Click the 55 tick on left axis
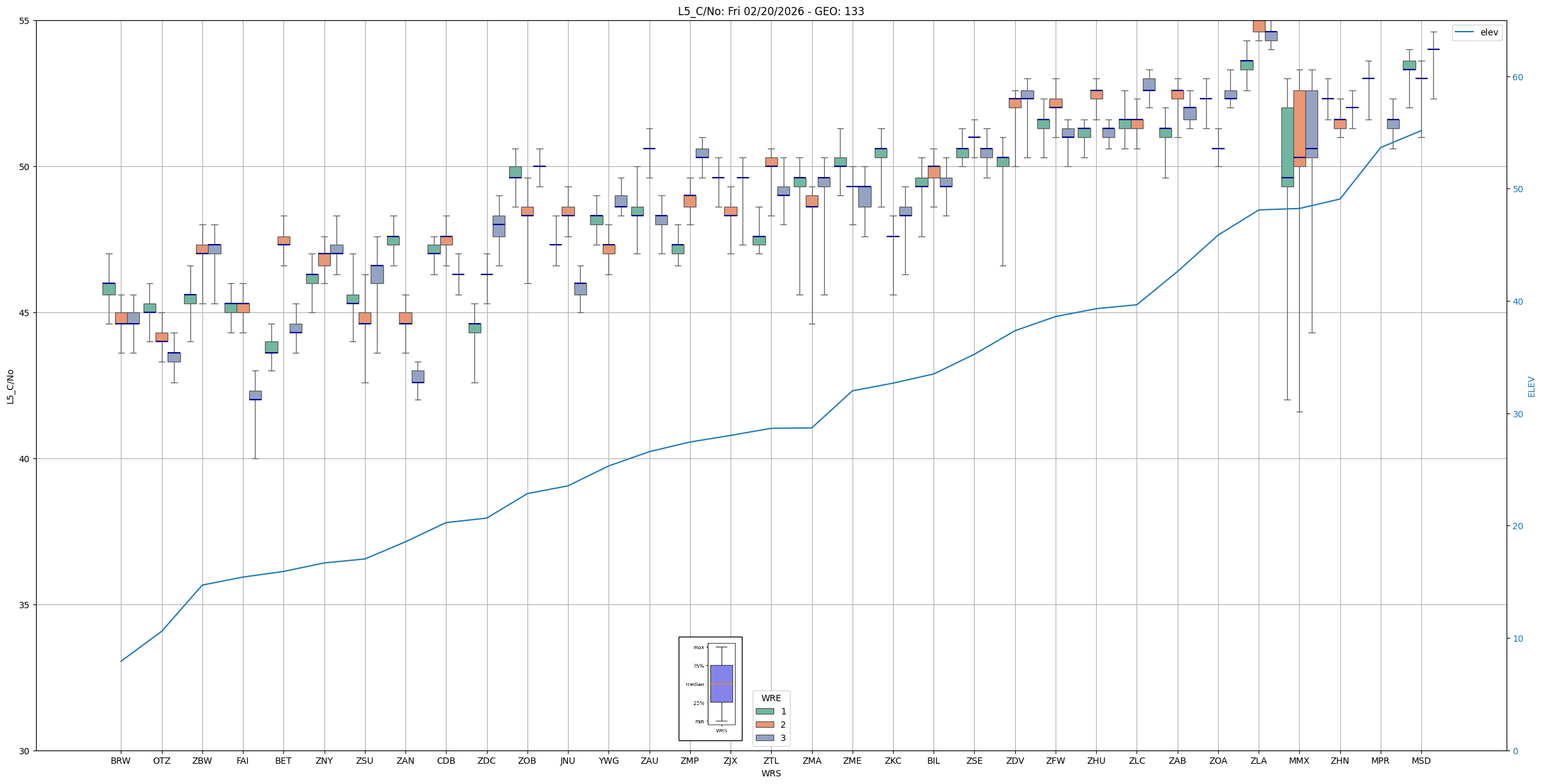The image size is (1542, 784). (x=25, y=21)
